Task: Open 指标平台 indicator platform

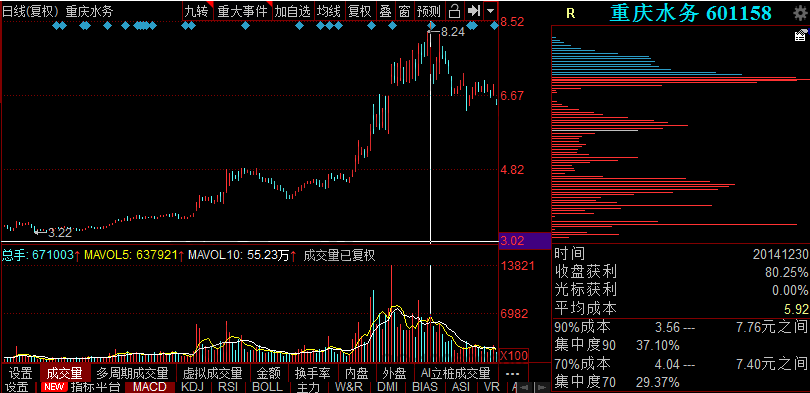Action: 96,387
